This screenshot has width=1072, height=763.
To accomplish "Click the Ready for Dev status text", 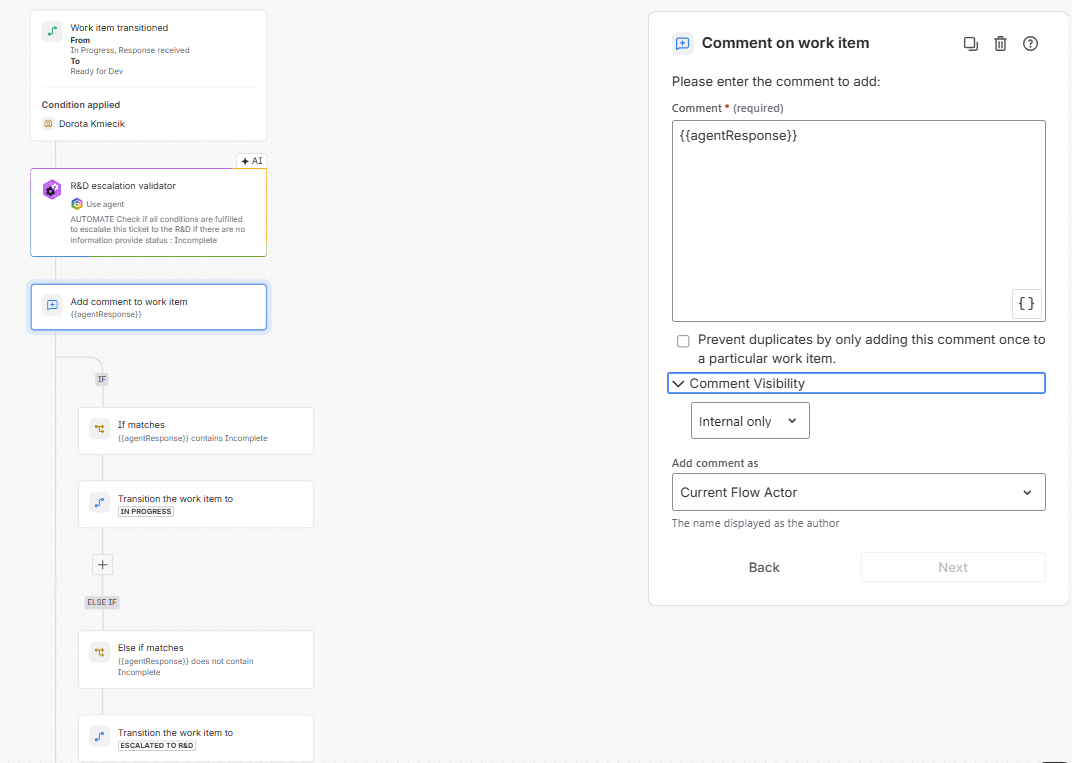I will [96, 71].
